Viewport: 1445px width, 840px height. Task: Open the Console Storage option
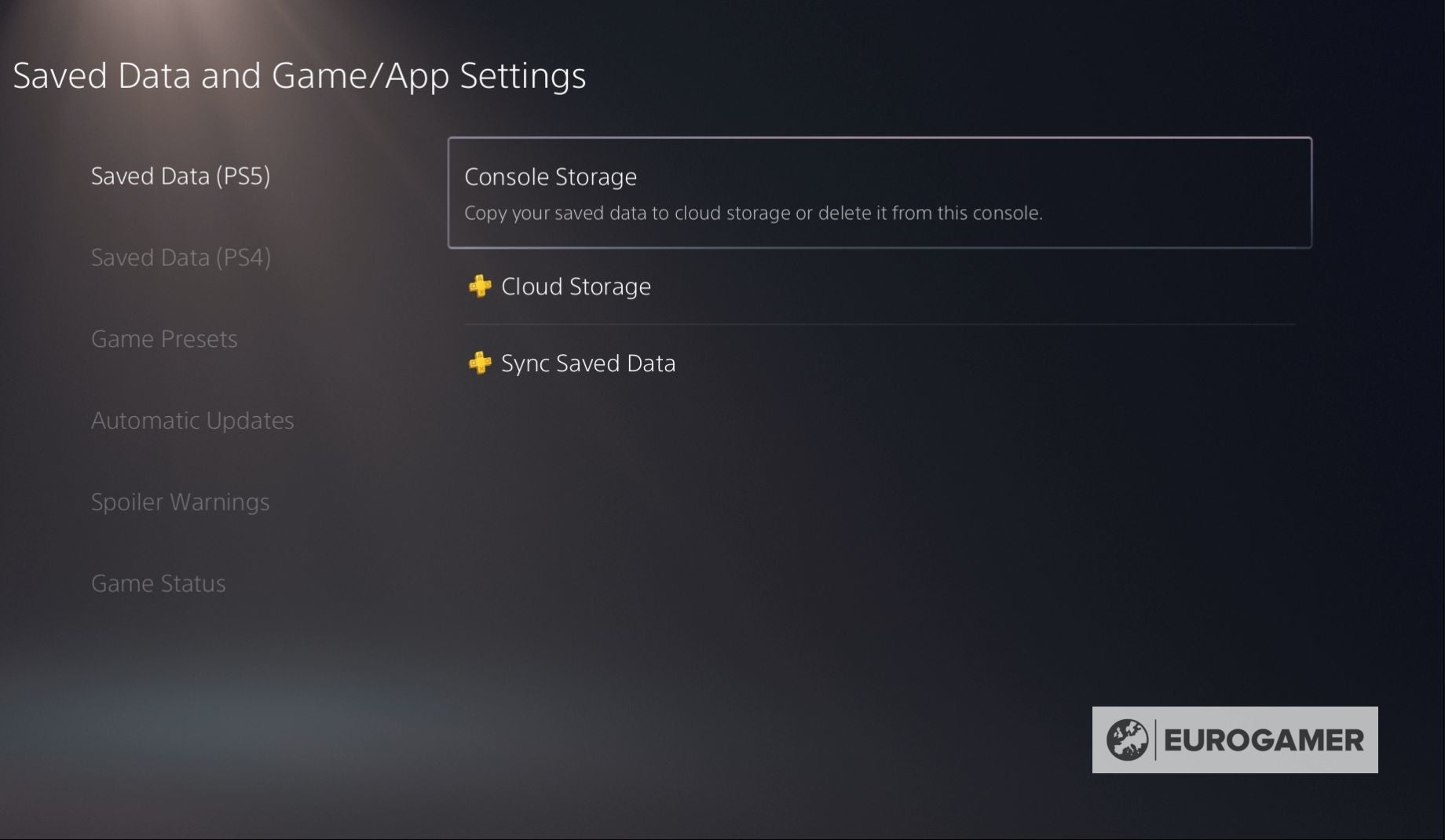click(x=880, y=193)
